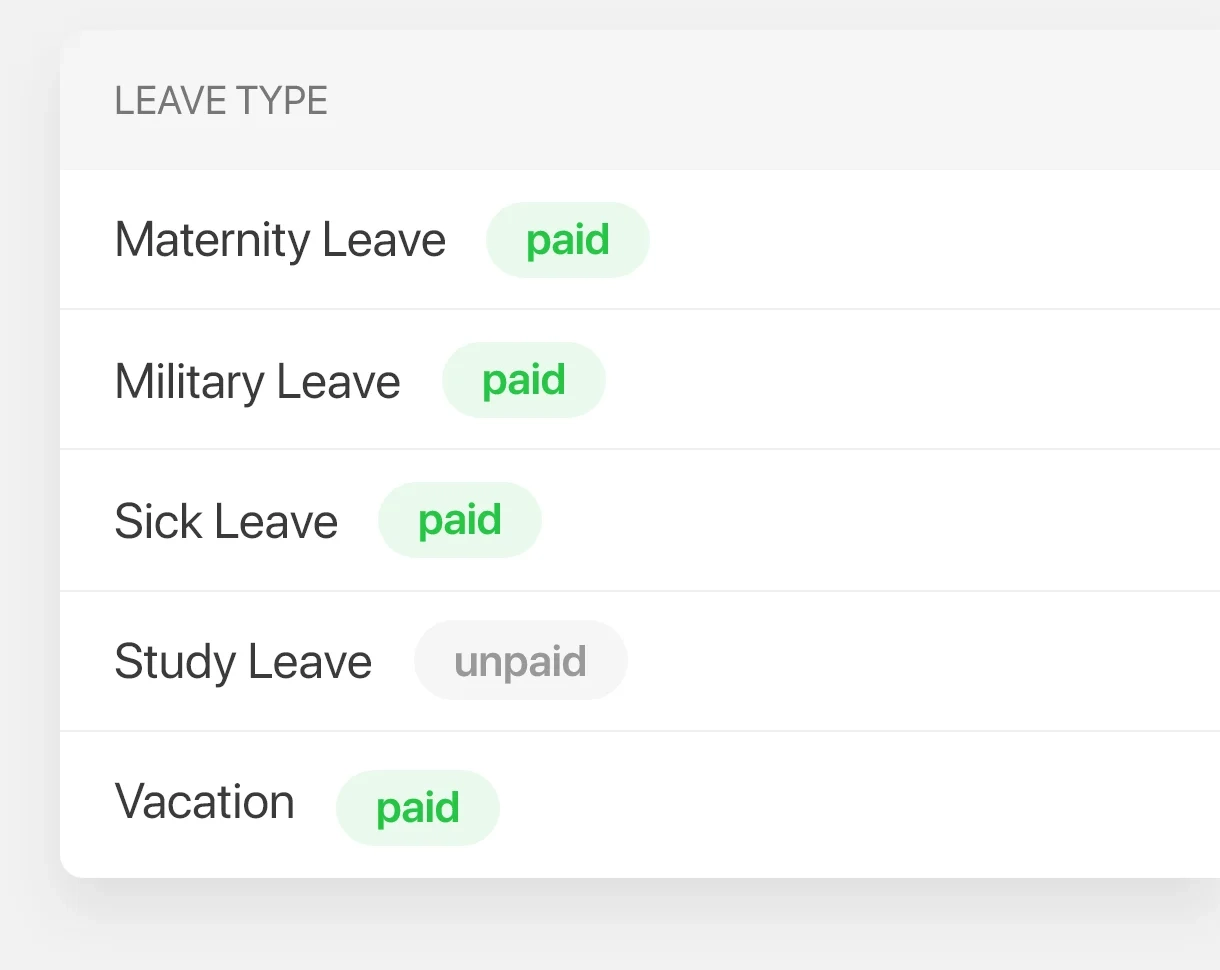
Task: Click the gray unpaid badge
Action: coord(521,661)
